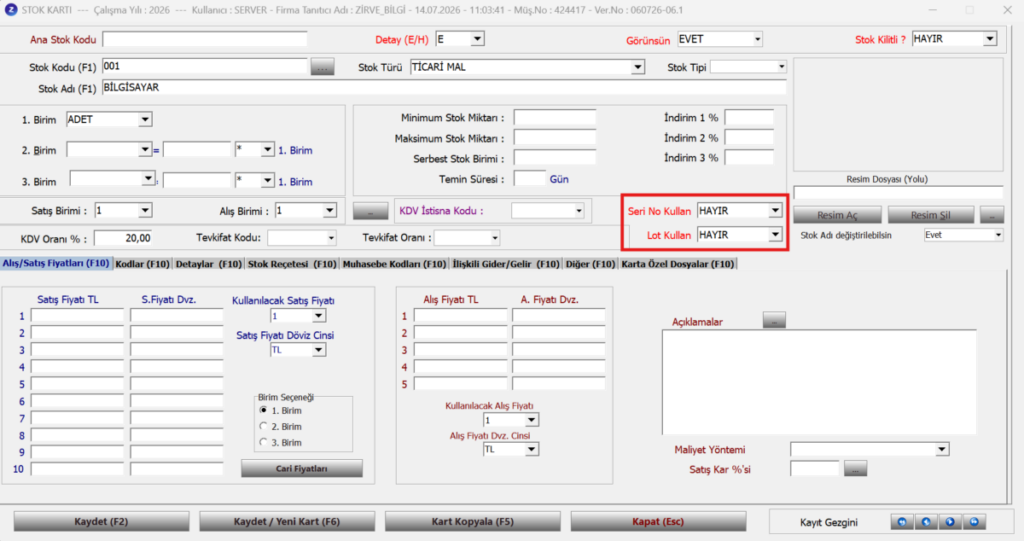1024x541 pixels.
Task: Expand the Maliyet Yöntemi dropdown
Action: click(x=942, y=450)
